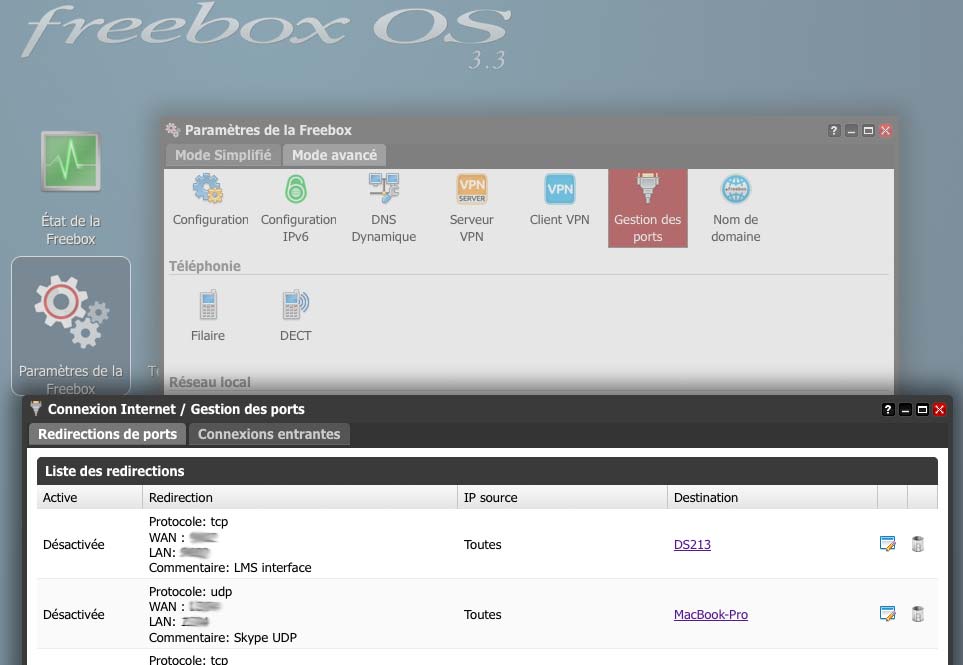Viewport: 963px width, 665px height.
Task: Select Redirections de ports tab
Action: click(107, 434)
